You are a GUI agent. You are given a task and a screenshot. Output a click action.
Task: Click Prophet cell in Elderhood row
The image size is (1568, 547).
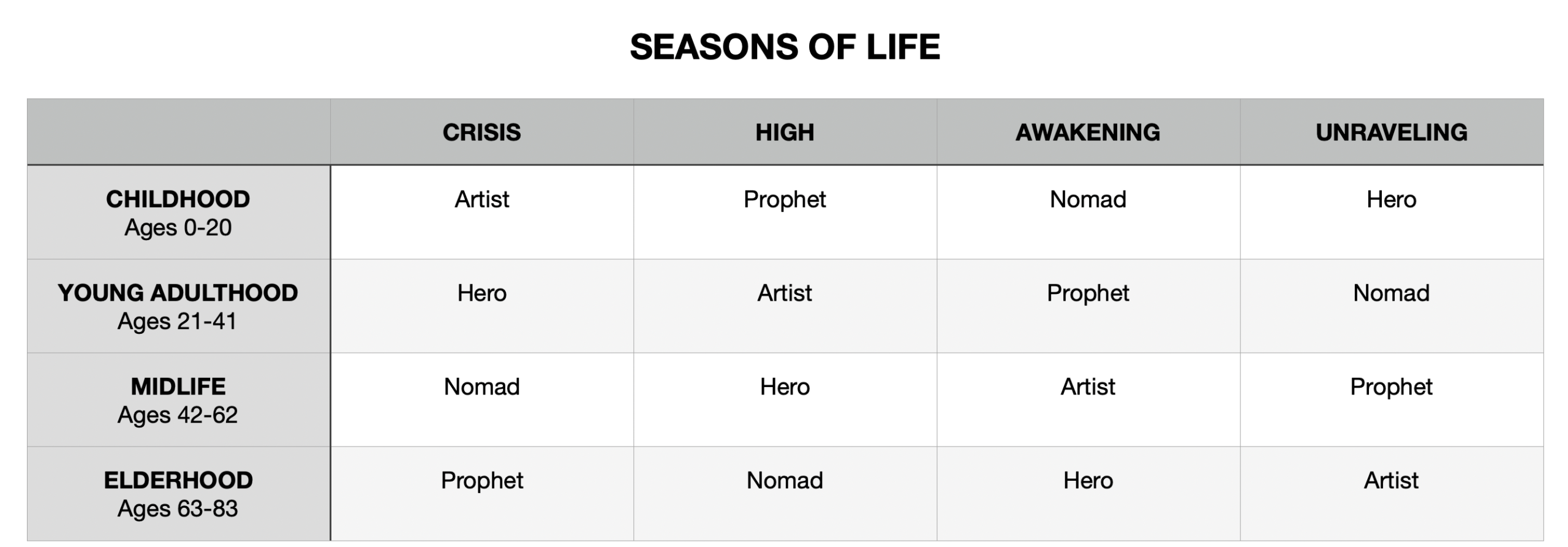click(x=481, y=481)
